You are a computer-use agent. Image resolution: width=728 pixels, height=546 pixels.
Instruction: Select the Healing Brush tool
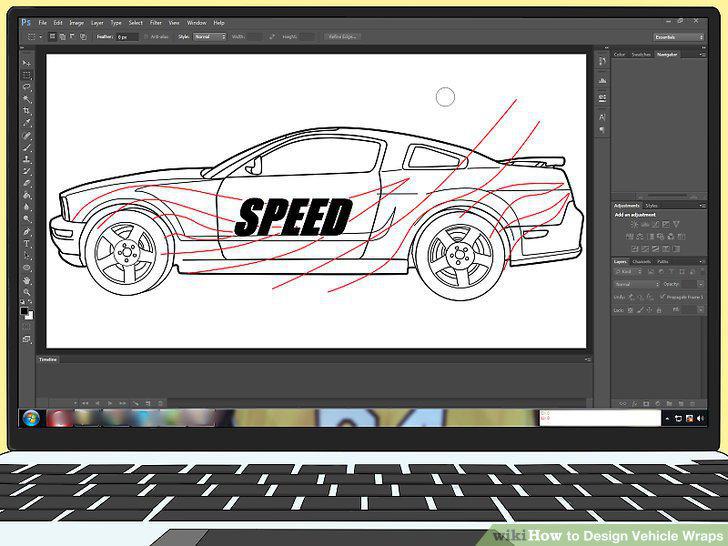click(26, 136)
